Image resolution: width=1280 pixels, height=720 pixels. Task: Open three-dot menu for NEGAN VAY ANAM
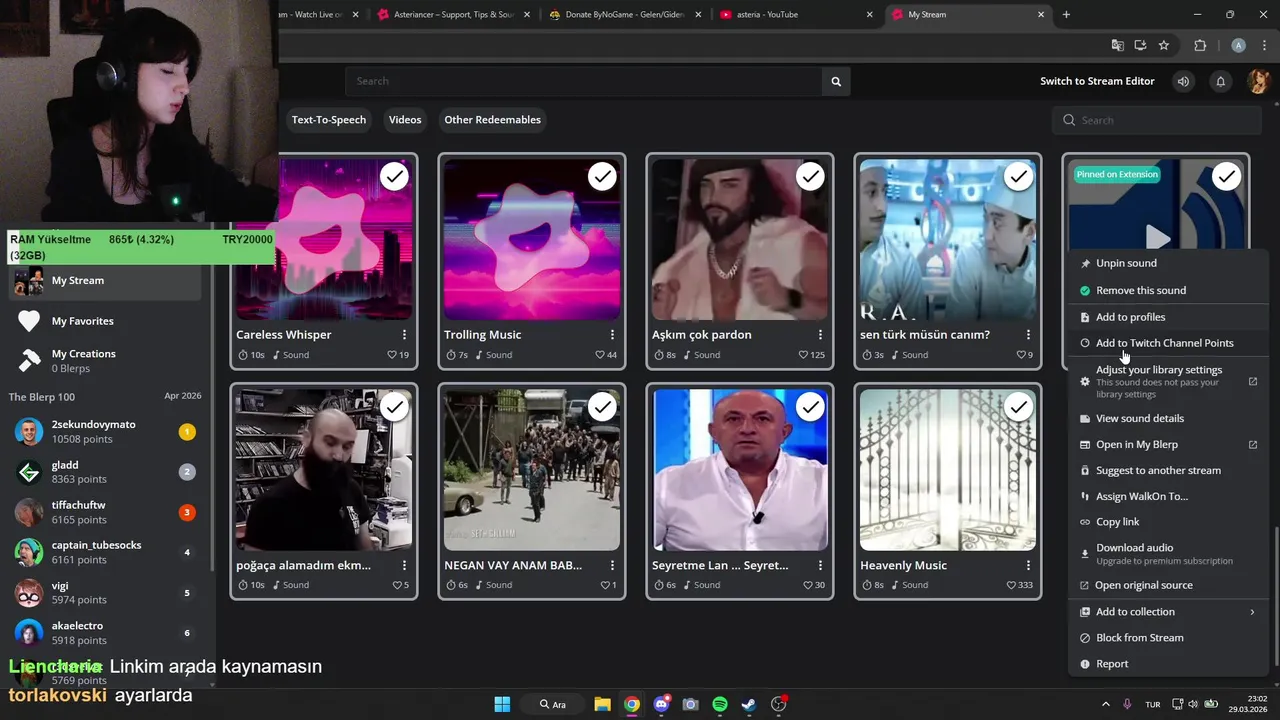click(612, 565)
